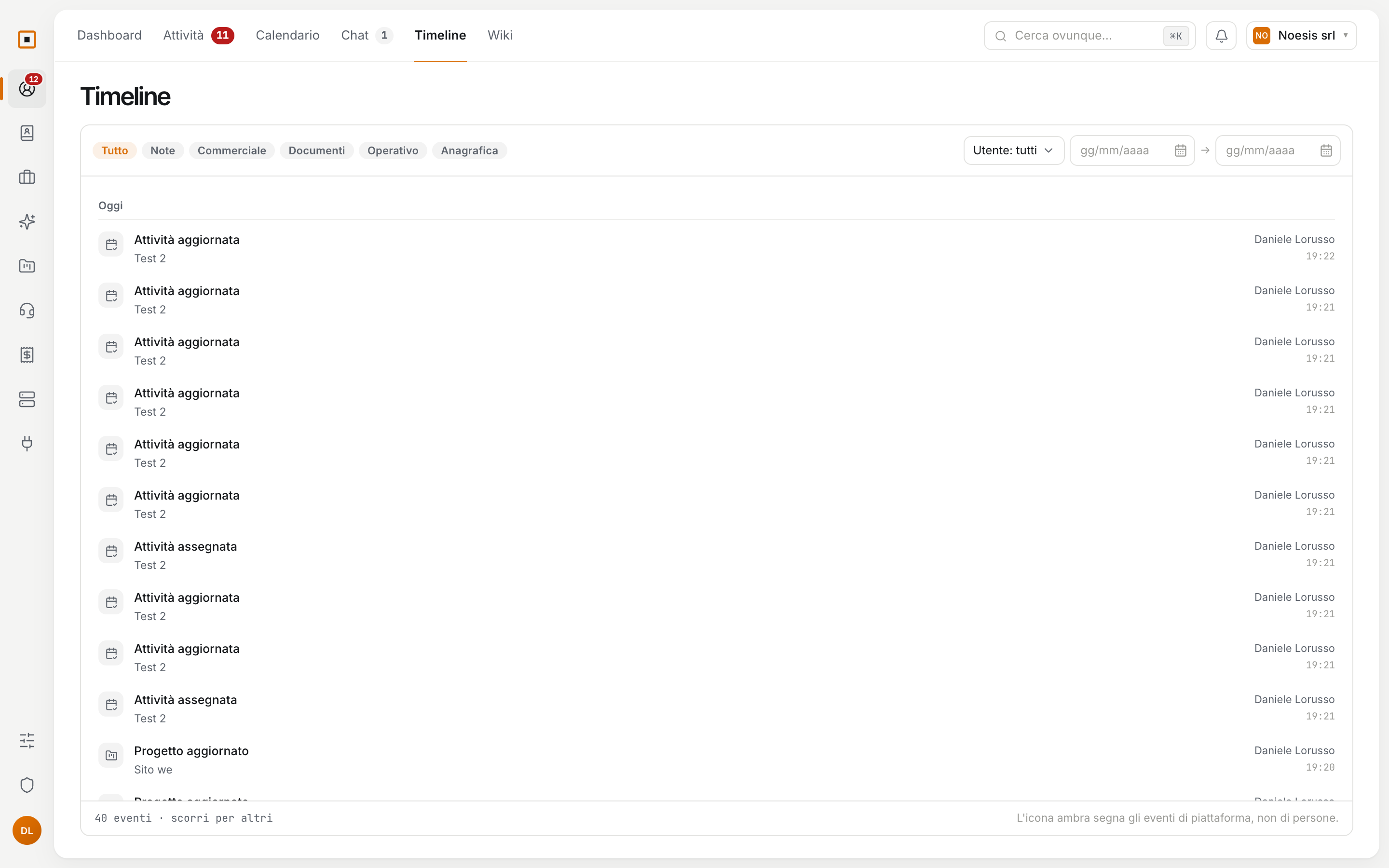Screen dimensions: 1389x868
Task: Click the orange app logo icon
Action: (x=27, y=39)
